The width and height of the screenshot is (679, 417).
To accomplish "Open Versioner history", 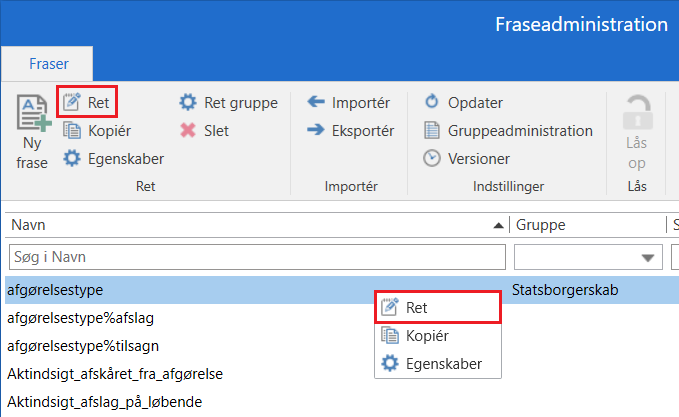I will 432,158.
